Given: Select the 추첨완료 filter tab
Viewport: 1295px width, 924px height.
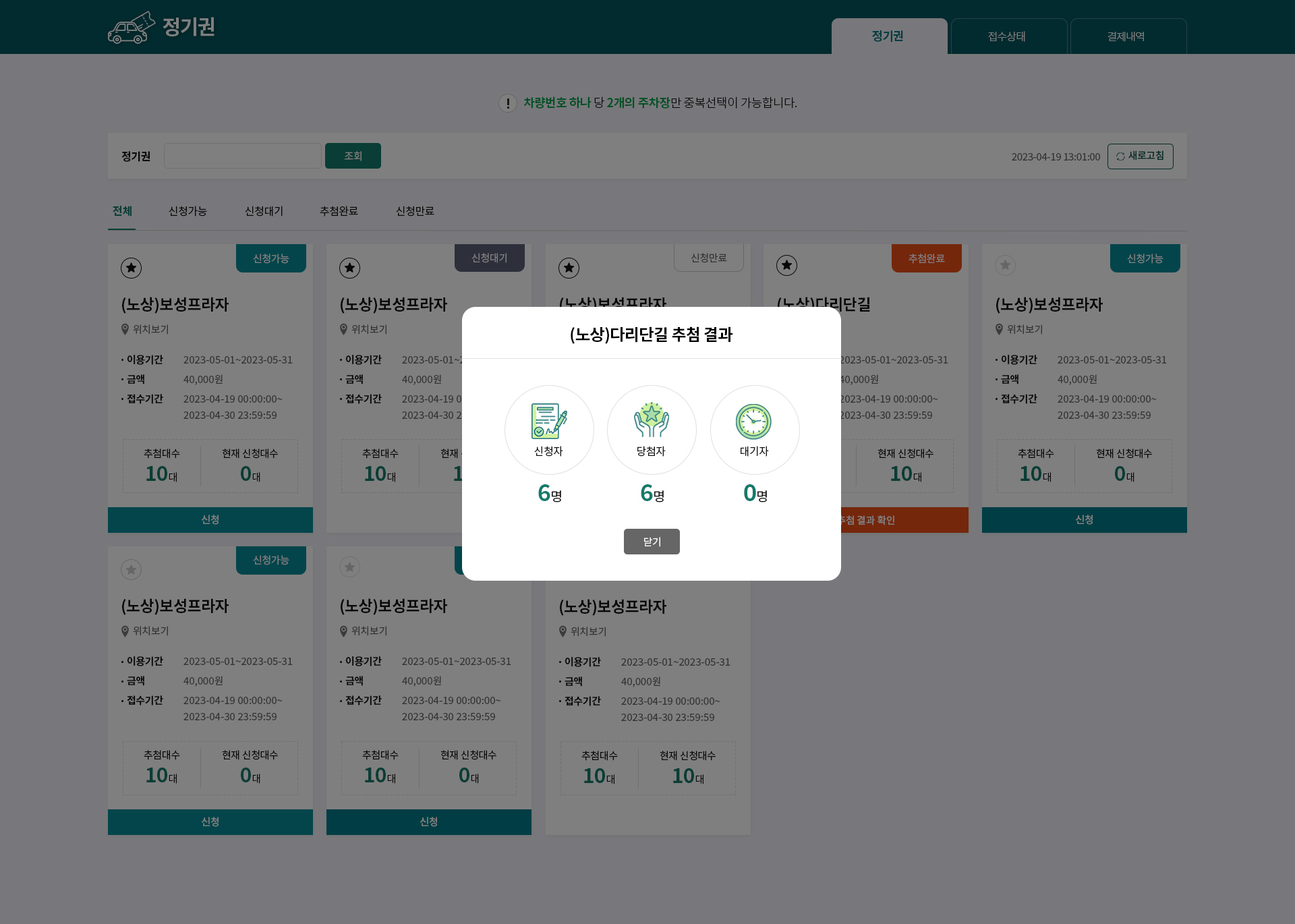Looking at the screenshot, I should click(339, 211).
